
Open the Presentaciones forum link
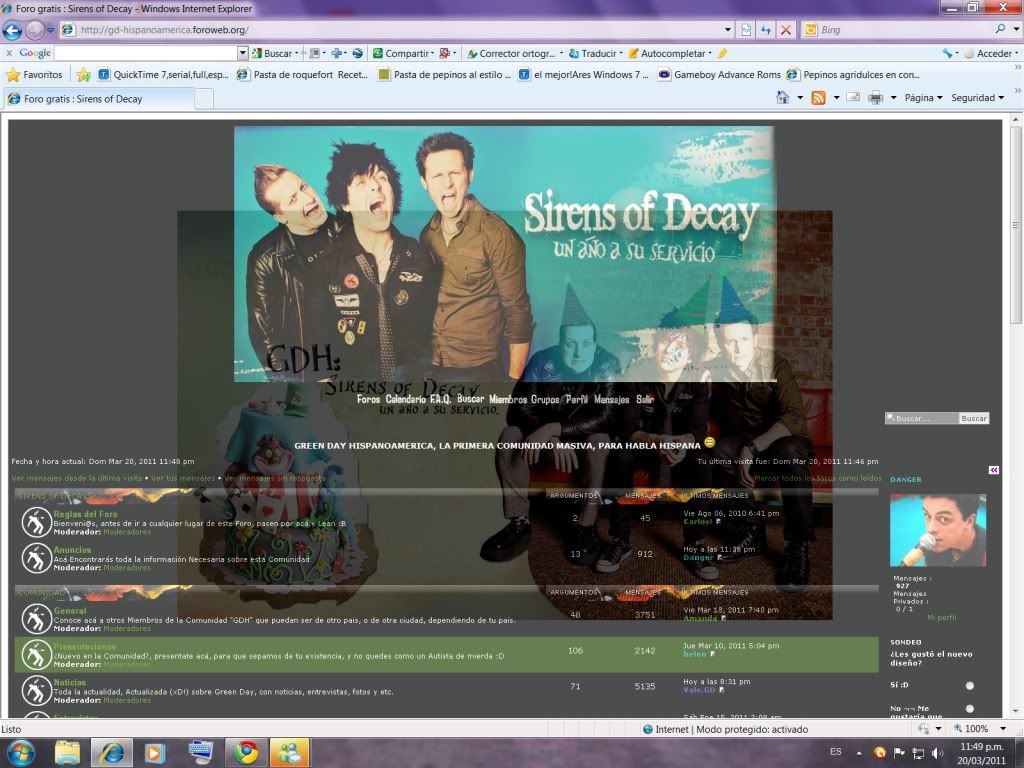[85, 647]
